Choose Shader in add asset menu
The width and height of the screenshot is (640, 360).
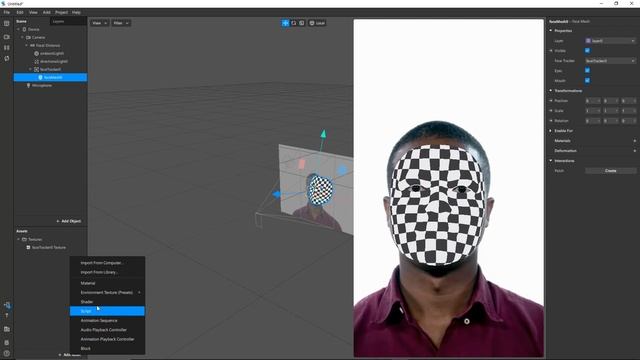pos(107,302)
